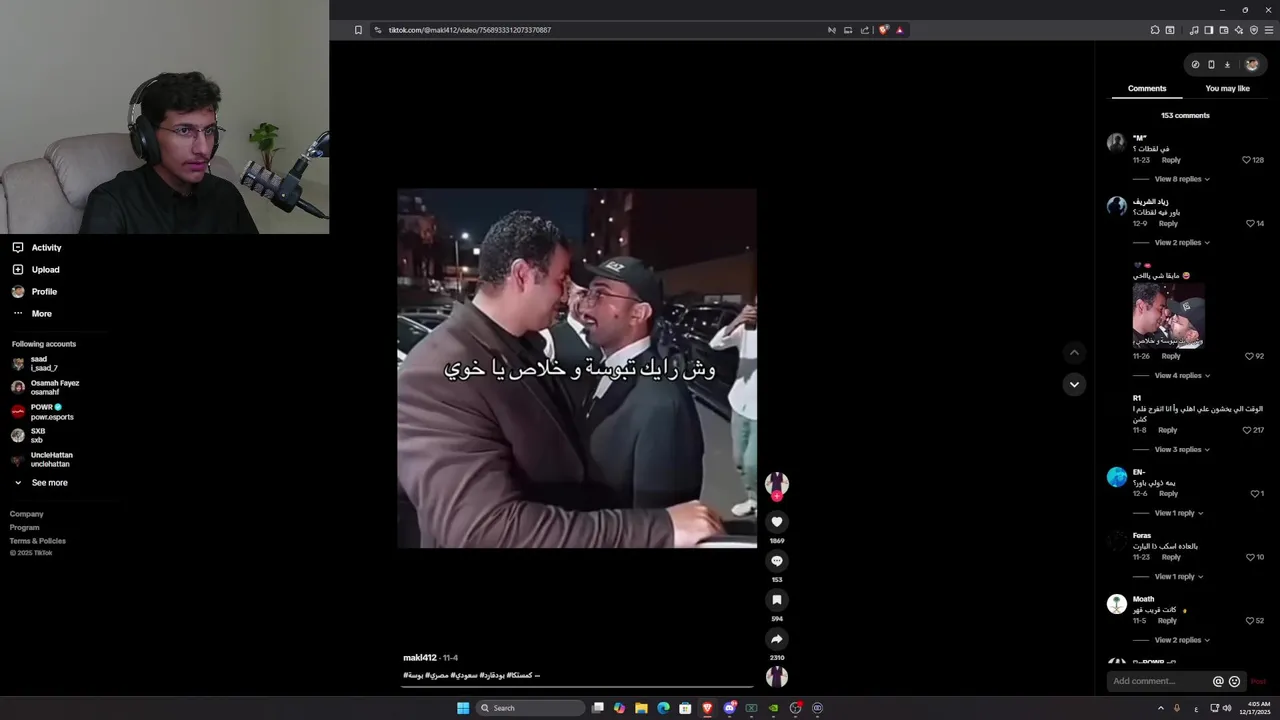Viewport: 1280px width, 720px height.
Task: Open the Company footer link
Action: [x=27, y=514]
